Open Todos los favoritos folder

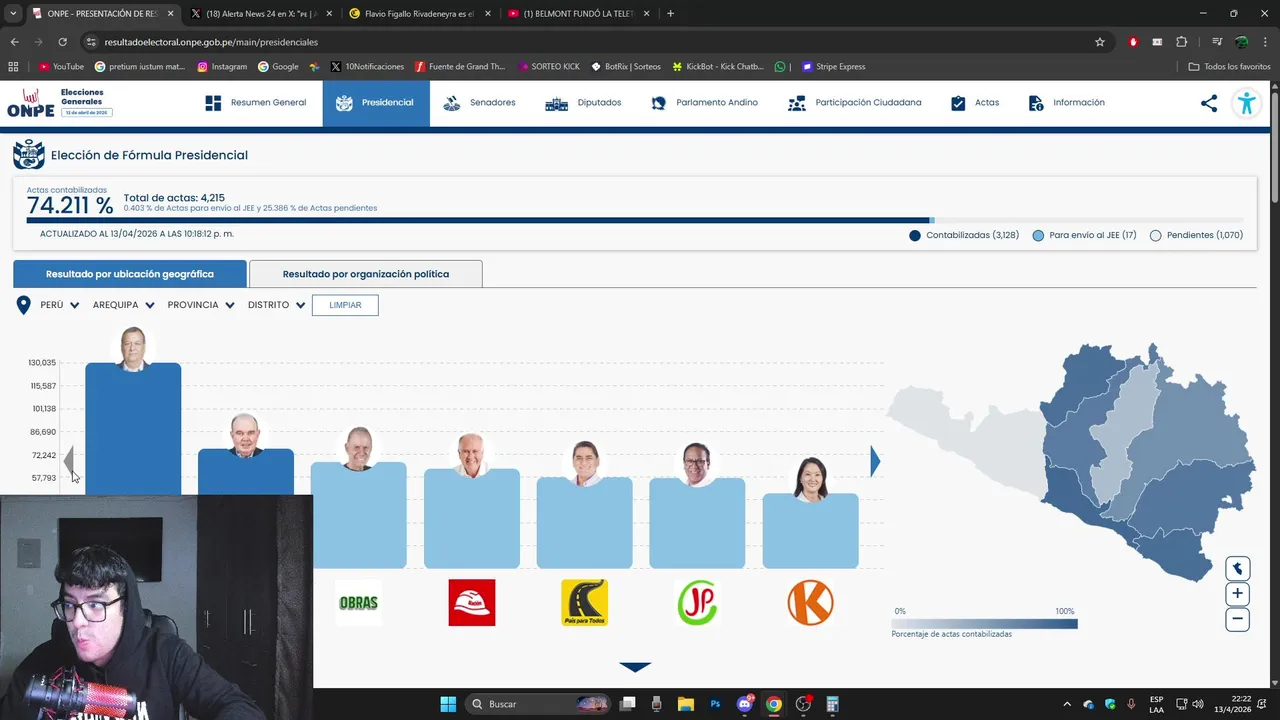(x=1229, y=67)
